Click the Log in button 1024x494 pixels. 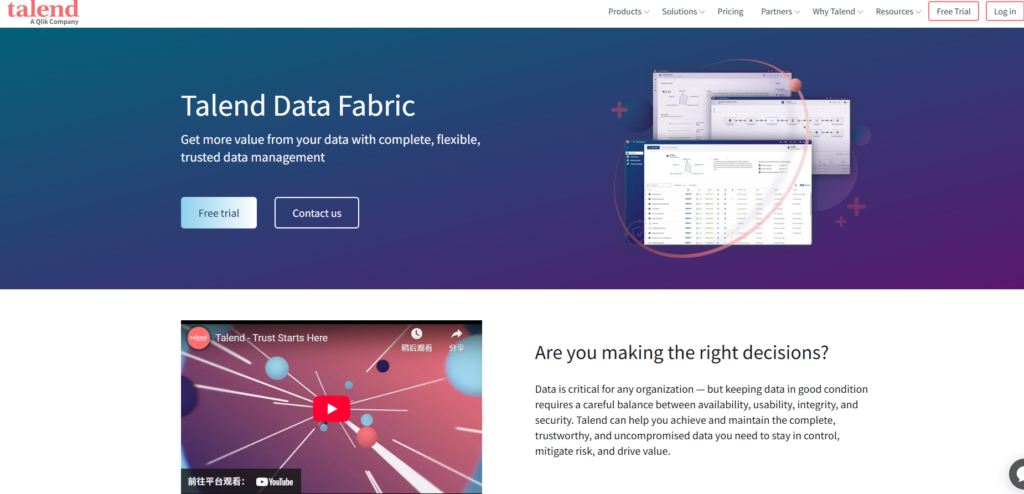tap(1004, 12)
